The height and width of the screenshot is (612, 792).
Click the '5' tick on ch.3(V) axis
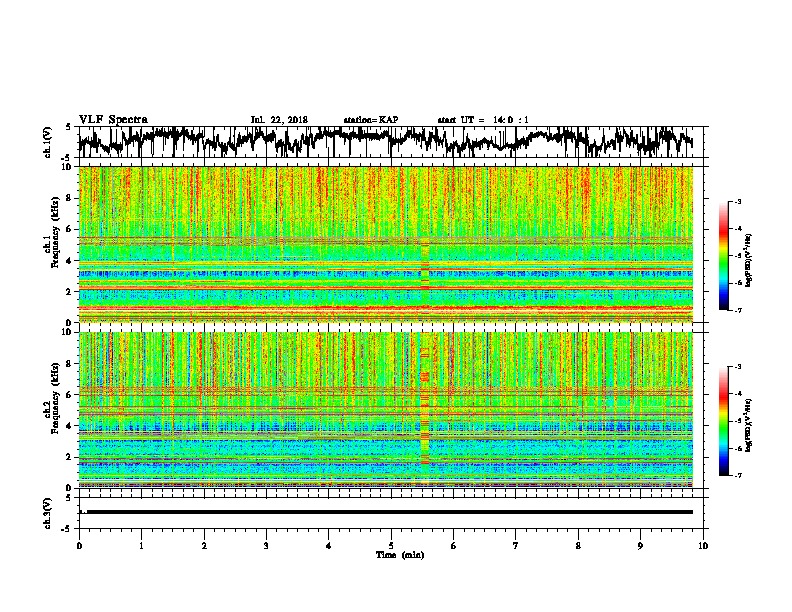(x=69, y=498)
